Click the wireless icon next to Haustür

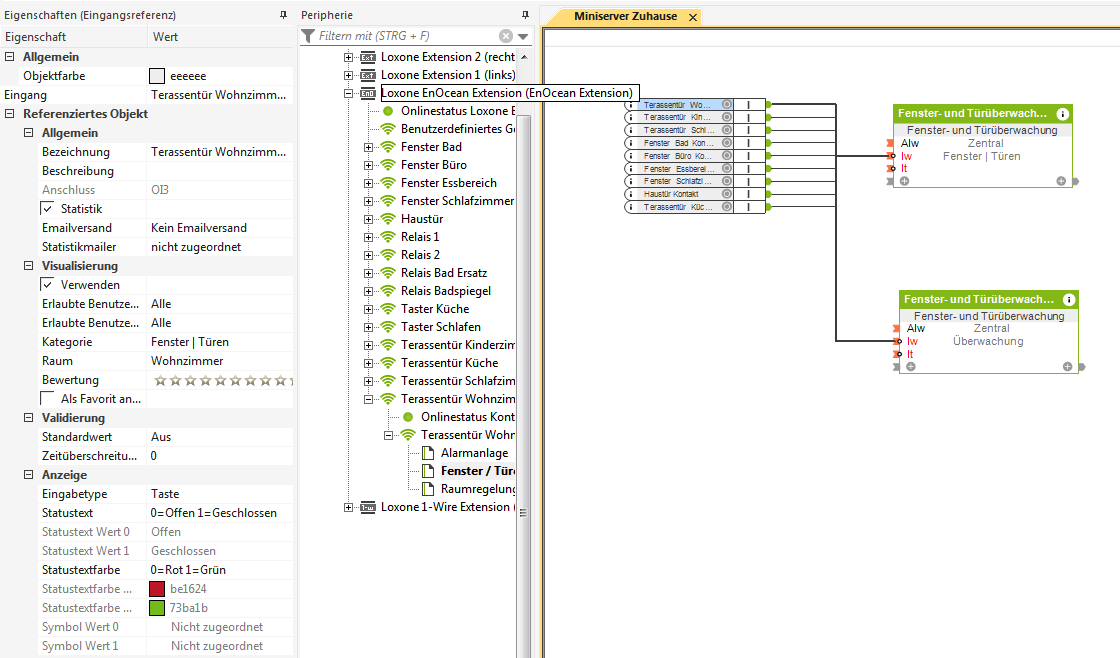point(388,219)
